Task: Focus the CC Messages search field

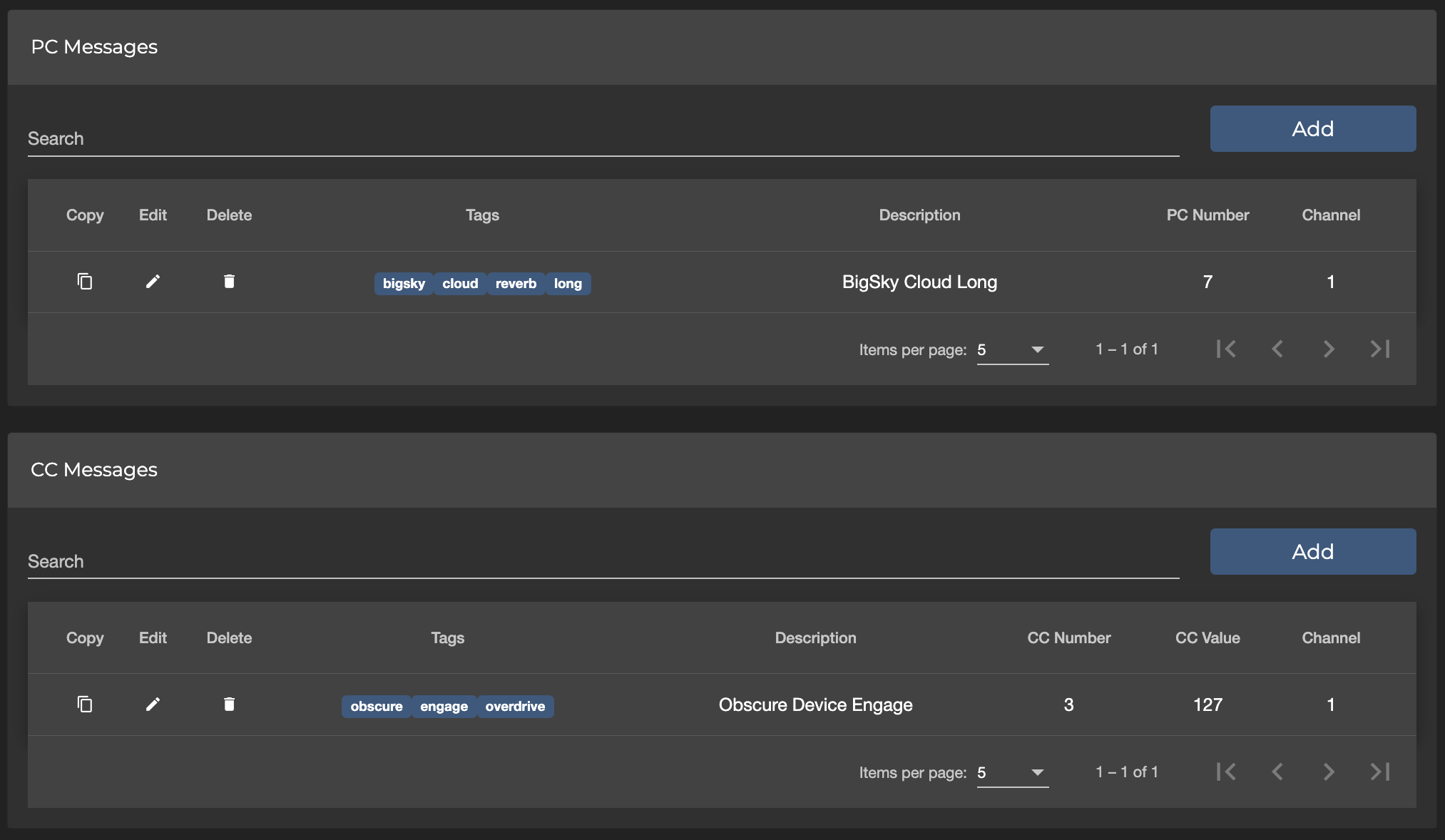Action: 603,562
